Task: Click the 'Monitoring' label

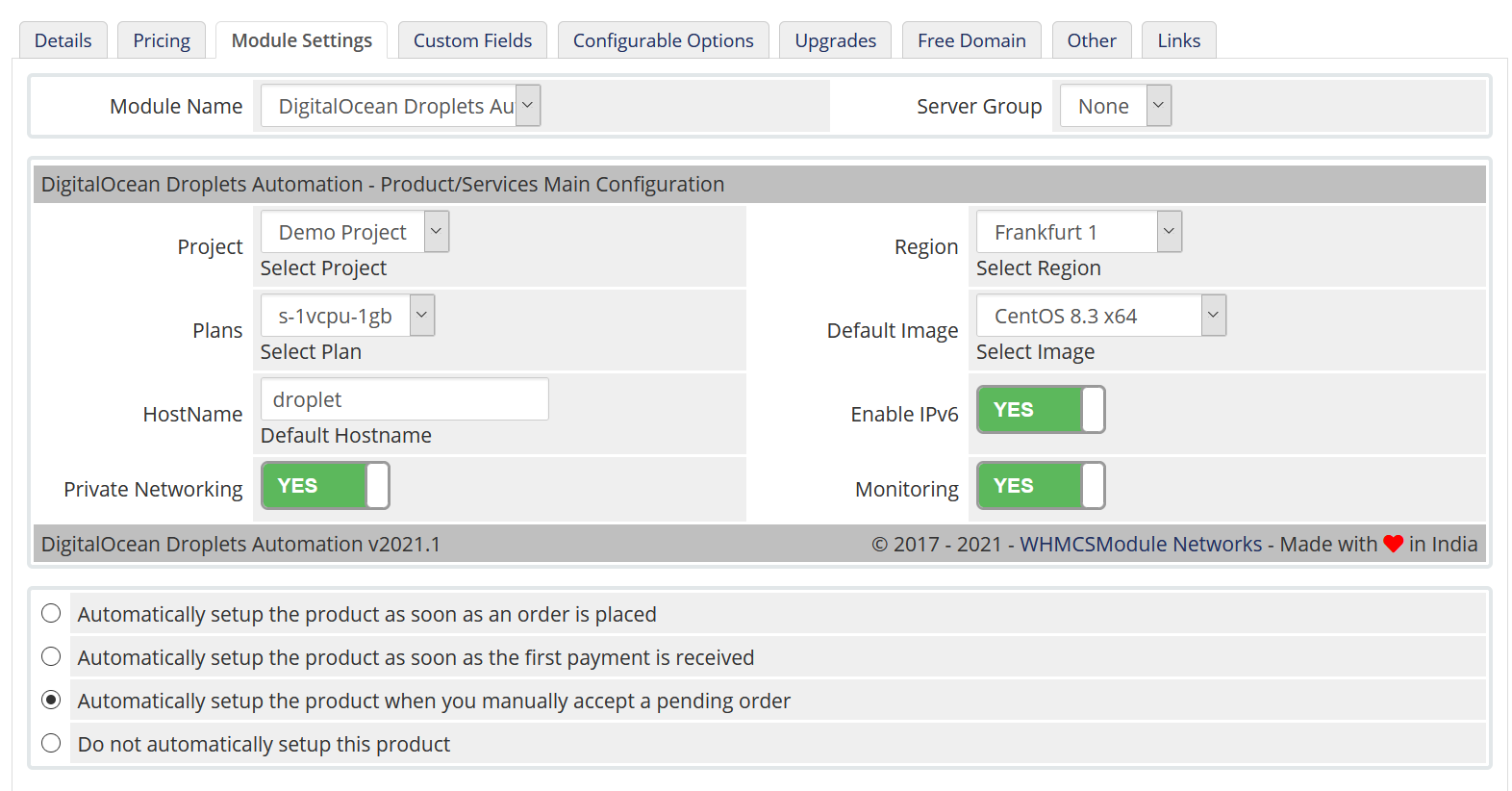Action: click(x=907, y=490)
